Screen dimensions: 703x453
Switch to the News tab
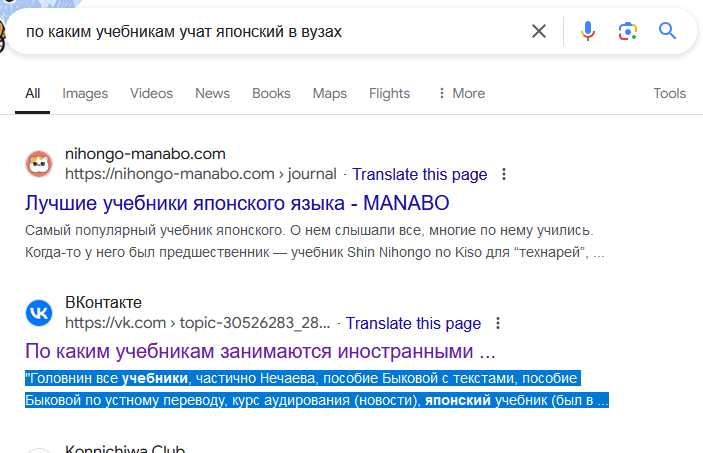point(213,93)
